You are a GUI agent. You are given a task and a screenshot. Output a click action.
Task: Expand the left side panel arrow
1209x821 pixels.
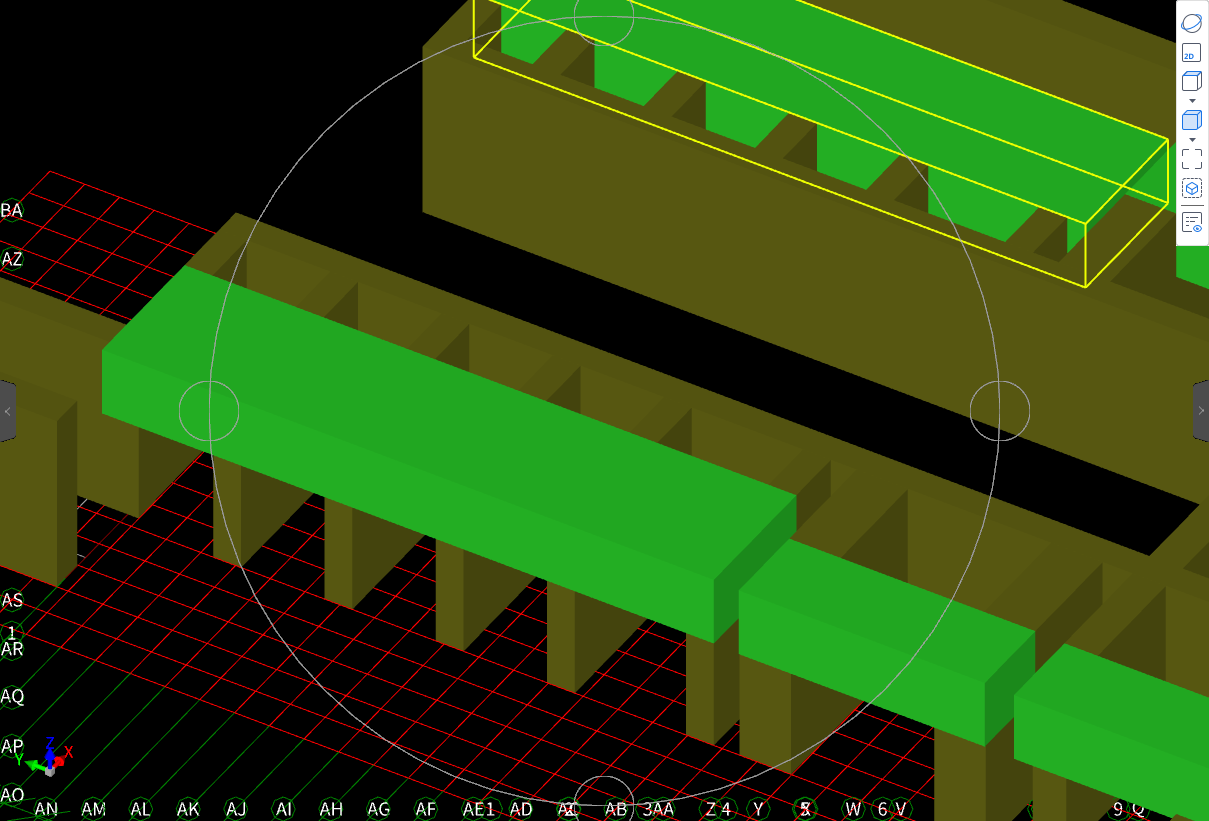(7, 410)
